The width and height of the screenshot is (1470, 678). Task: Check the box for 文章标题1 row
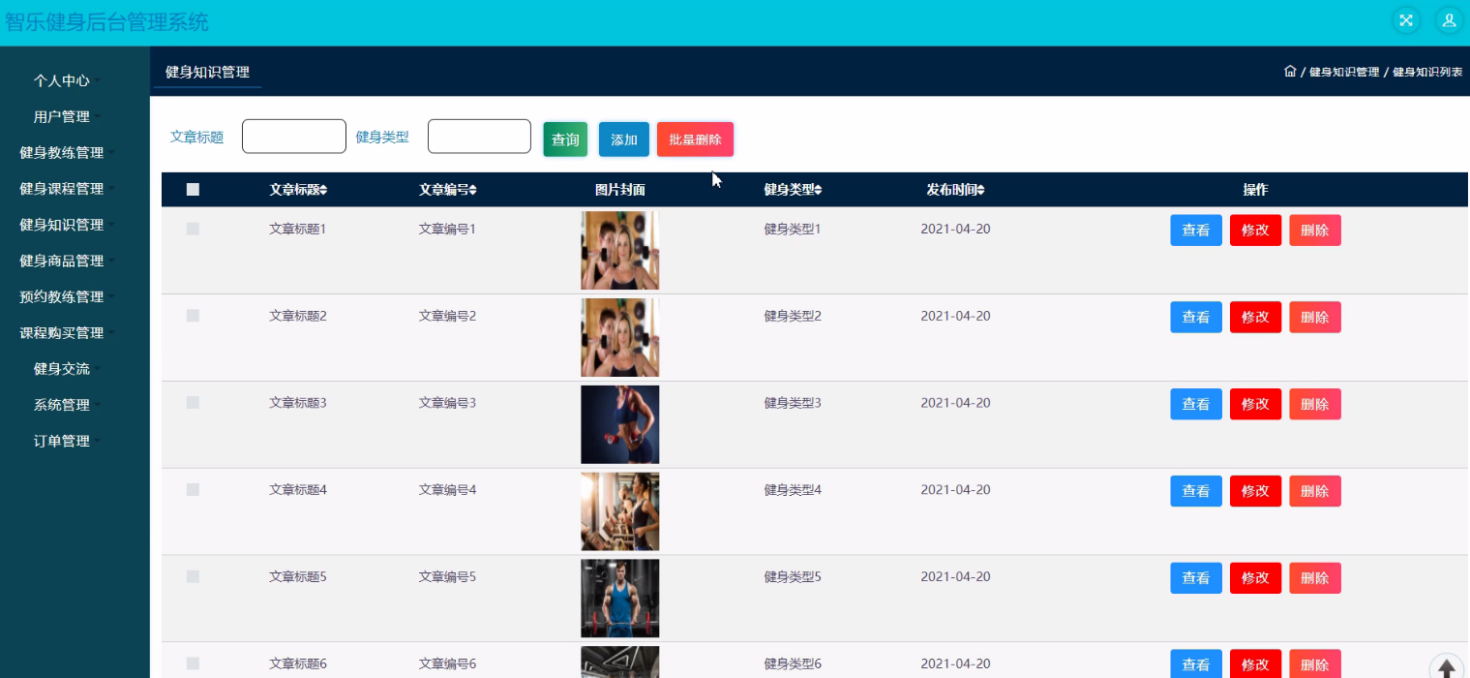pos(193,229)
